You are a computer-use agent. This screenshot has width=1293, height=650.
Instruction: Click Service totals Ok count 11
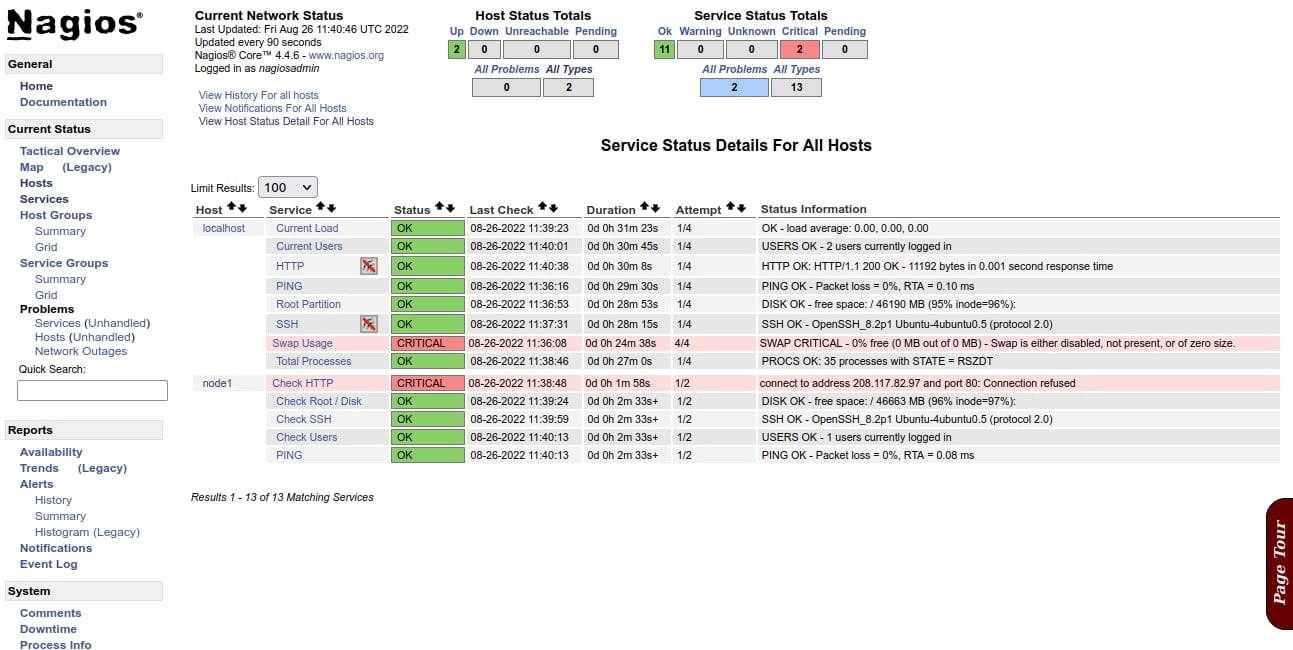point(665,49)
